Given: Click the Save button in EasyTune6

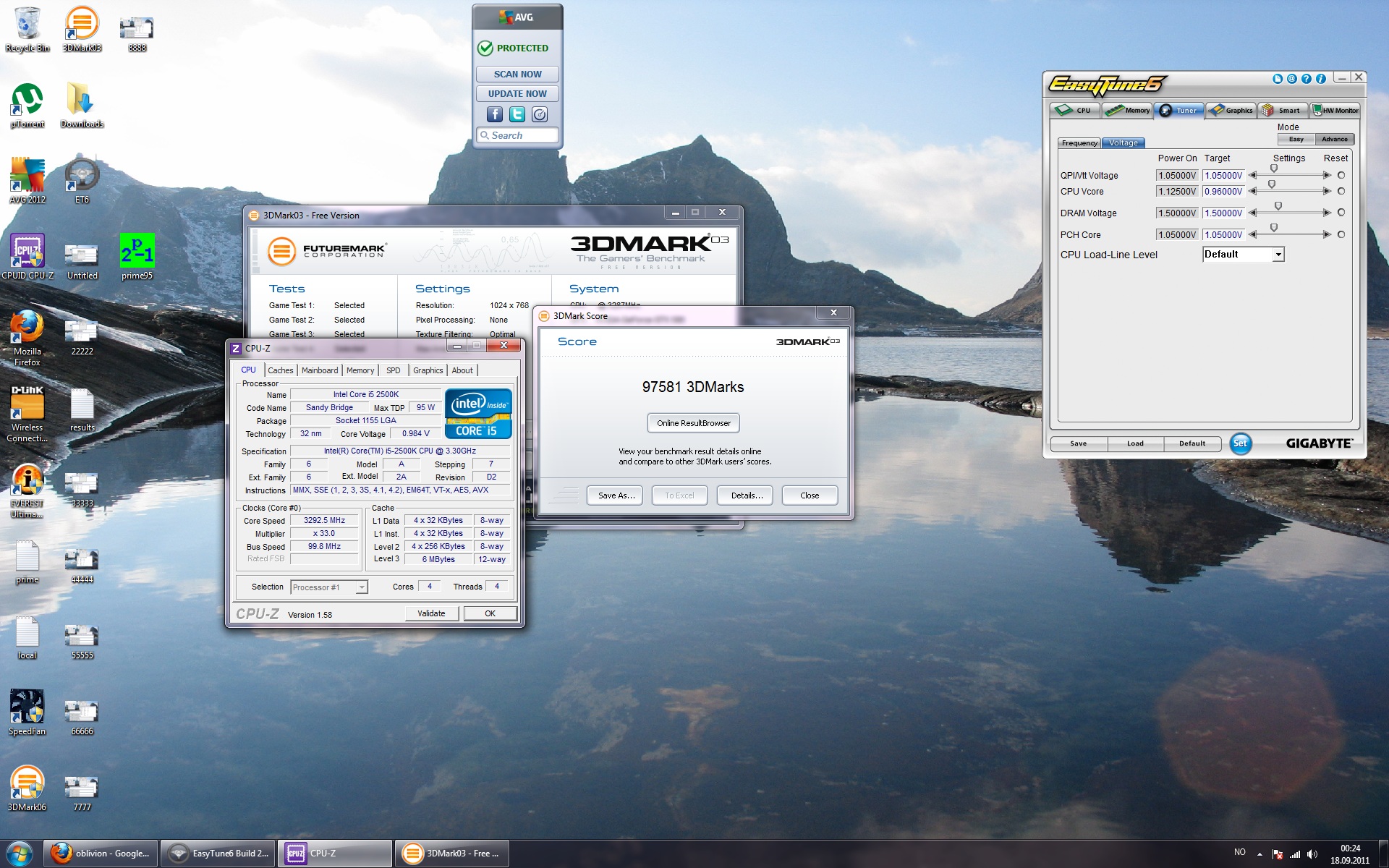Looking at the screenshot, I should [x=1078, y=443].
